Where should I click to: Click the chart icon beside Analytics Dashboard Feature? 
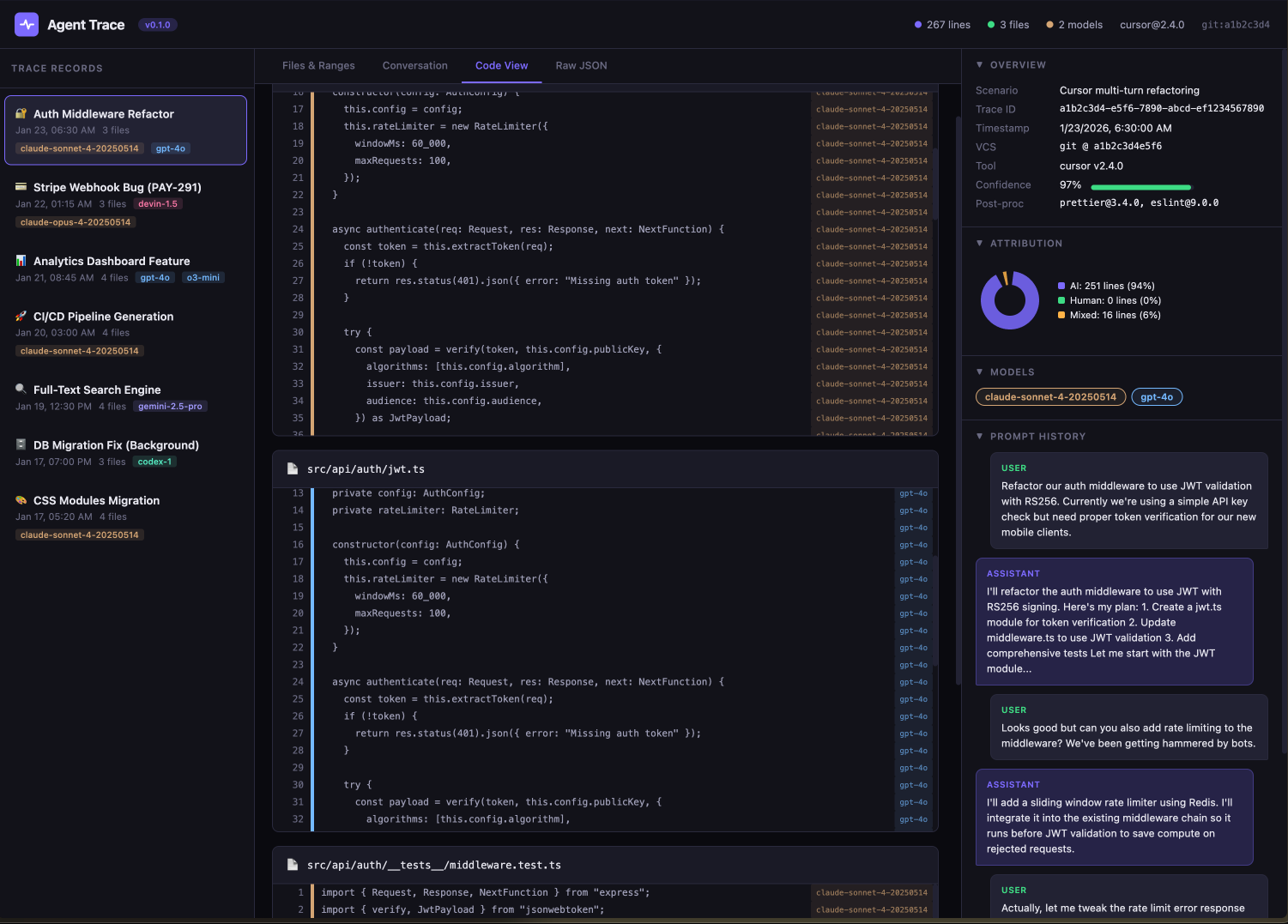[21, 261]
